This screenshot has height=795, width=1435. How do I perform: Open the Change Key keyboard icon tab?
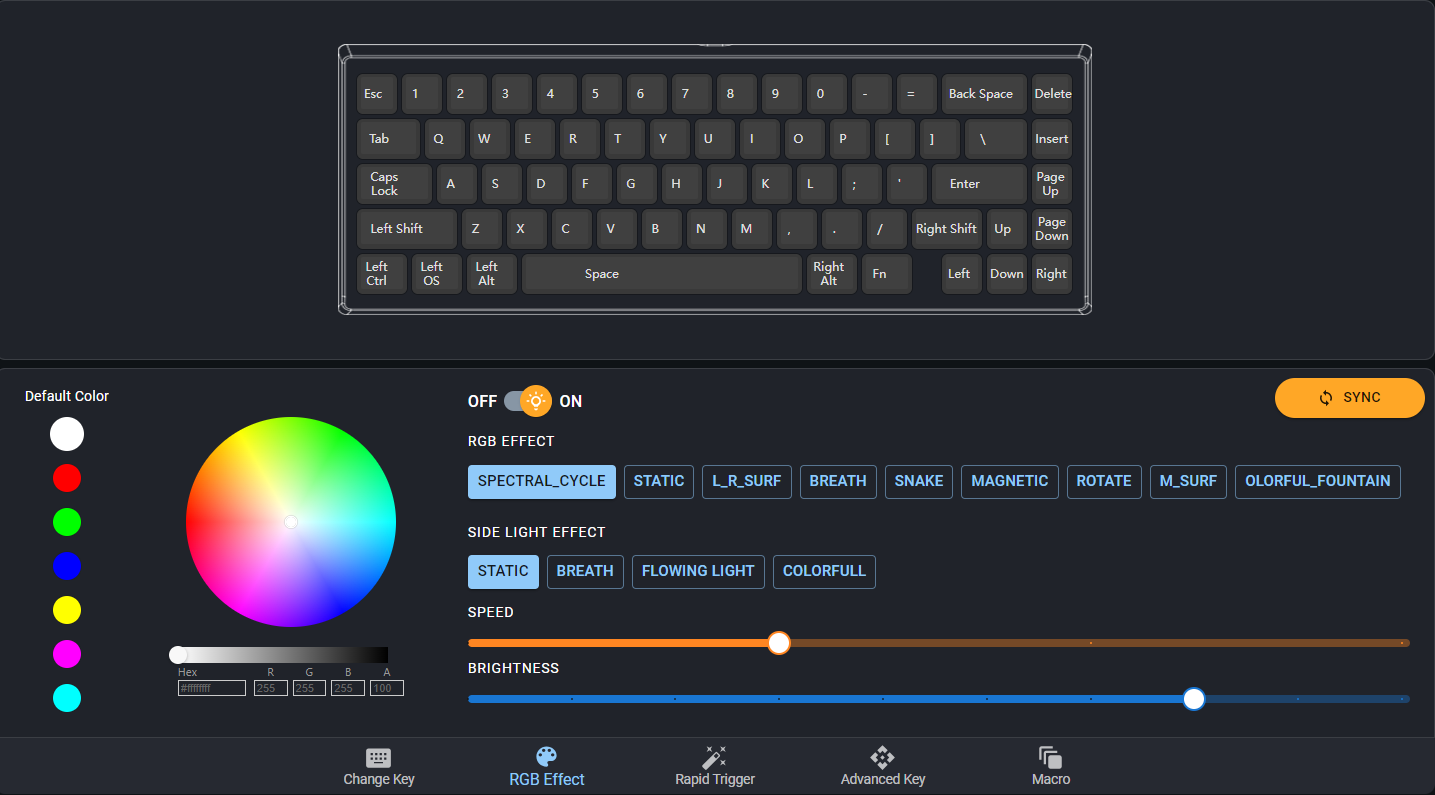(x=378, y=758)
